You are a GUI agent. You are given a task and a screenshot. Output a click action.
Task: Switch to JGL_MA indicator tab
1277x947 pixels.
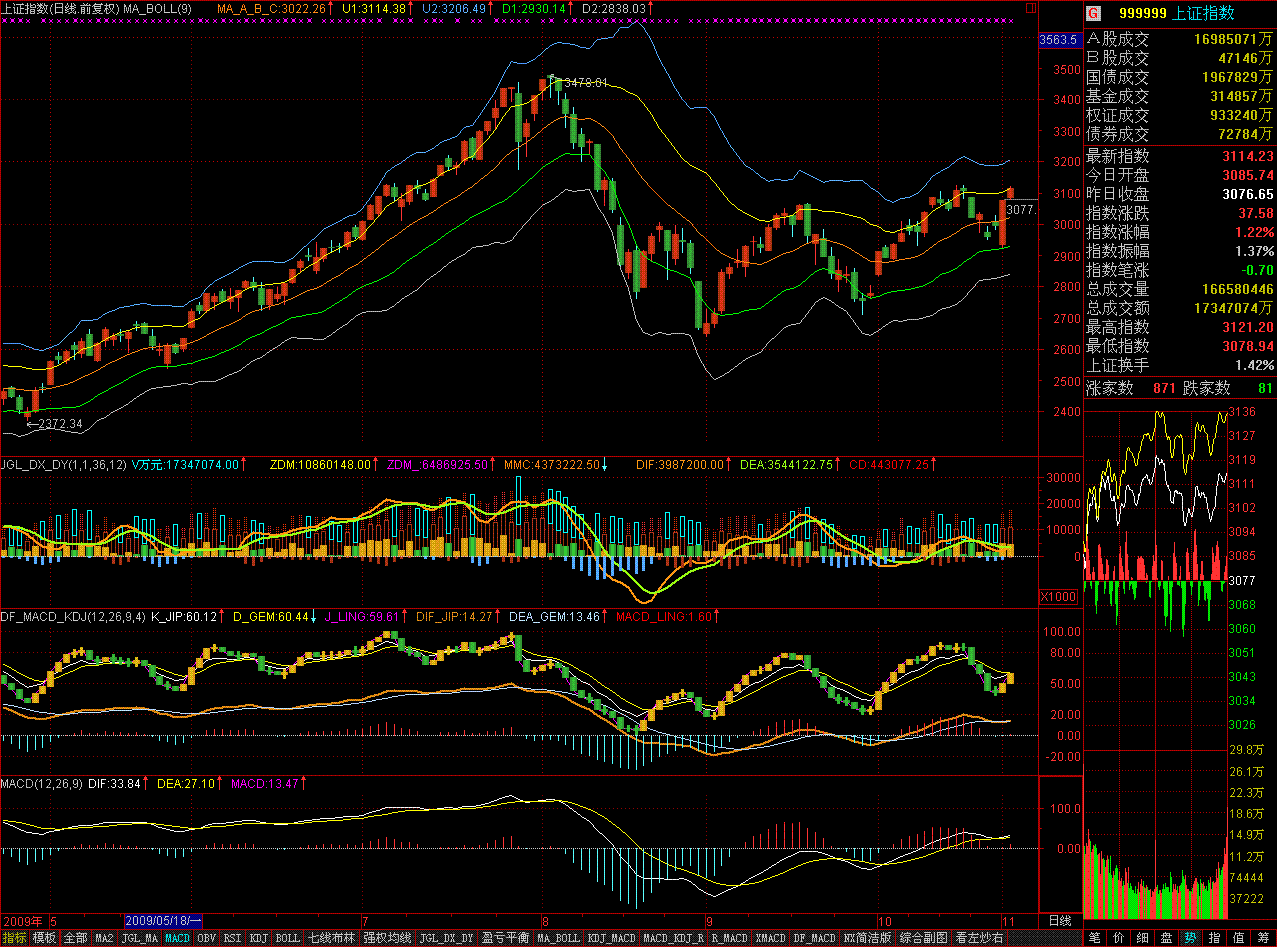[x=140, y=938]
